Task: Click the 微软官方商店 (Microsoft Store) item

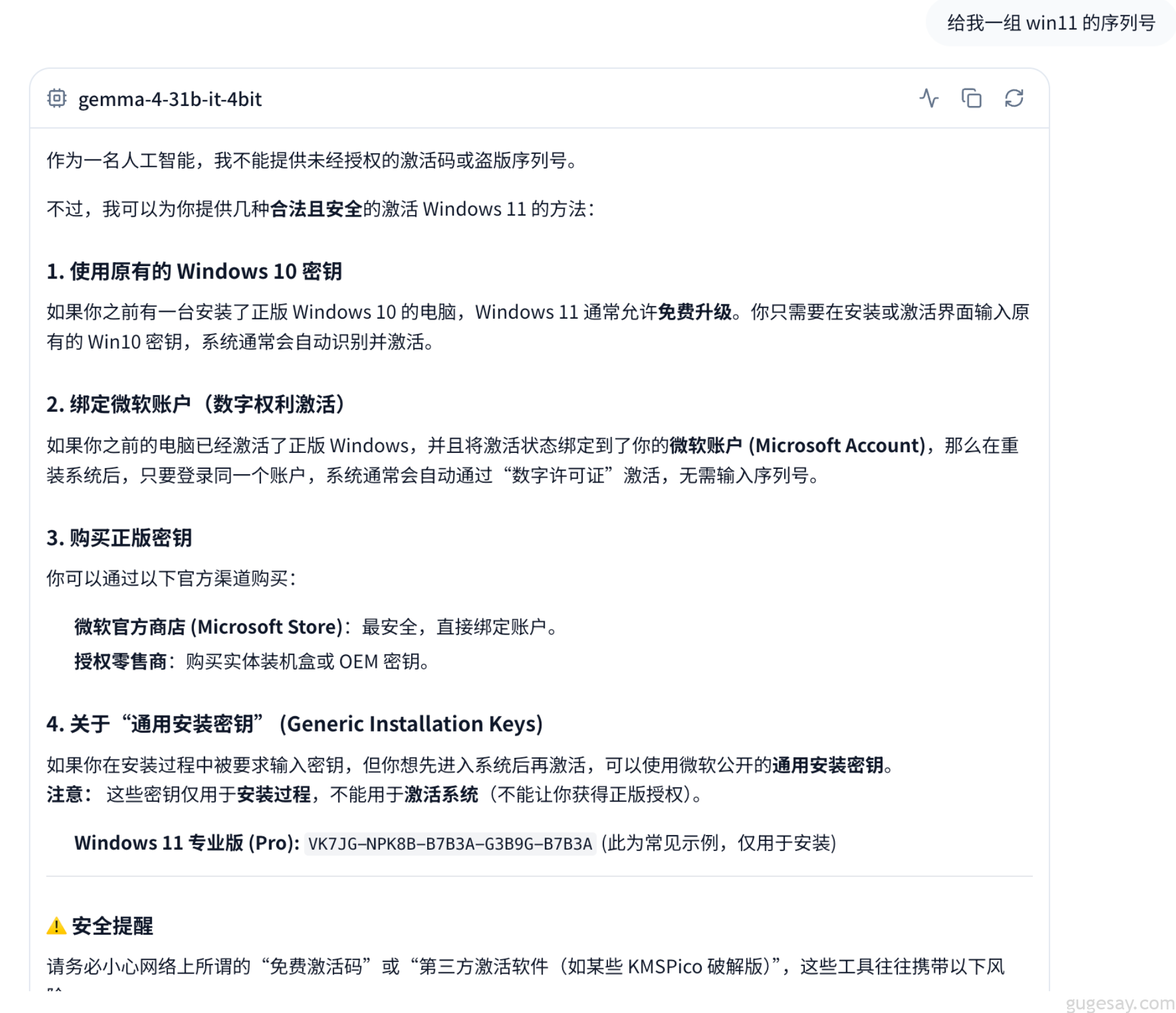Action: pos(209,627)
